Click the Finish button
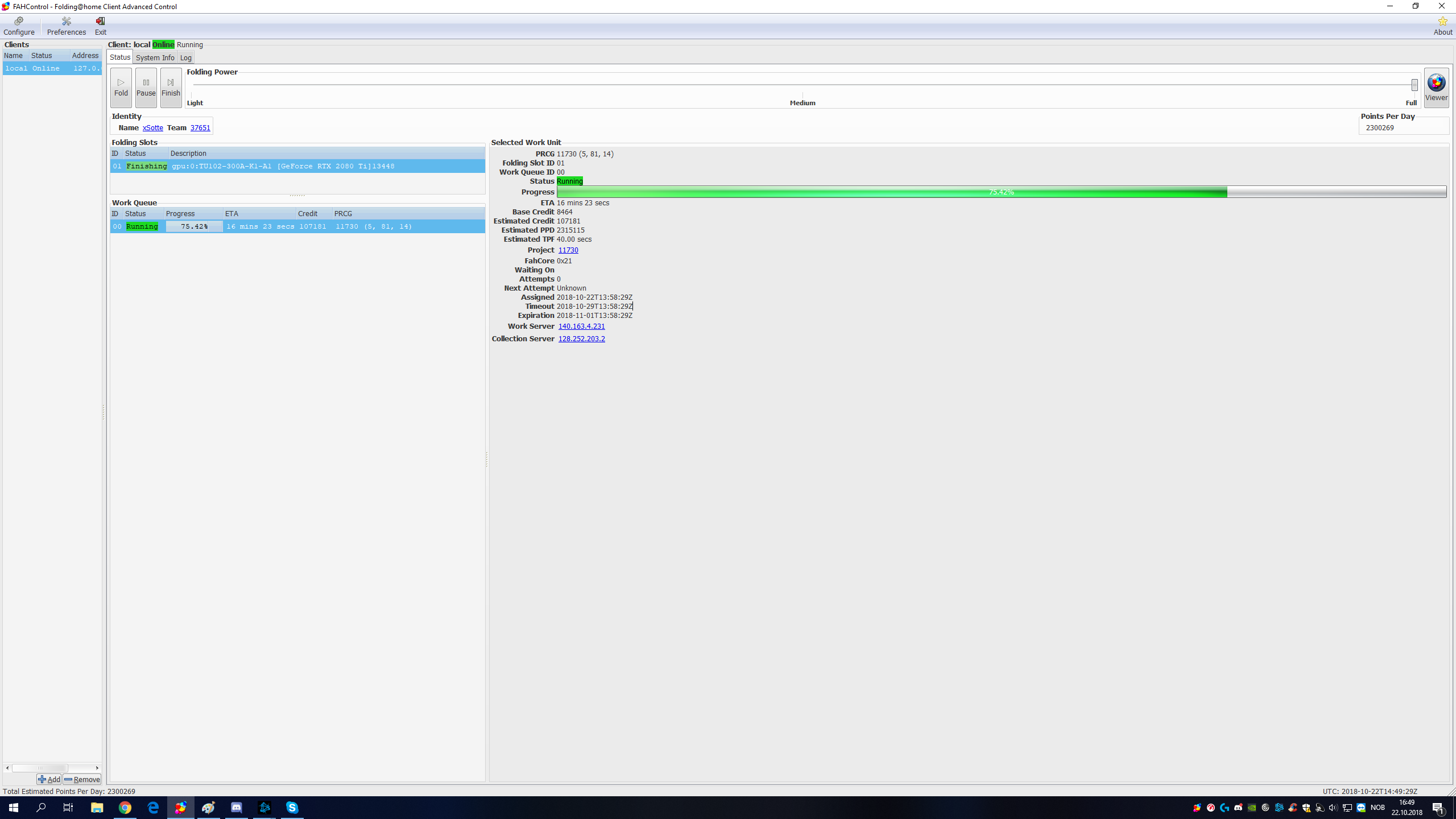Viewport: 1456px width, 819px height. tap(171, 88)
